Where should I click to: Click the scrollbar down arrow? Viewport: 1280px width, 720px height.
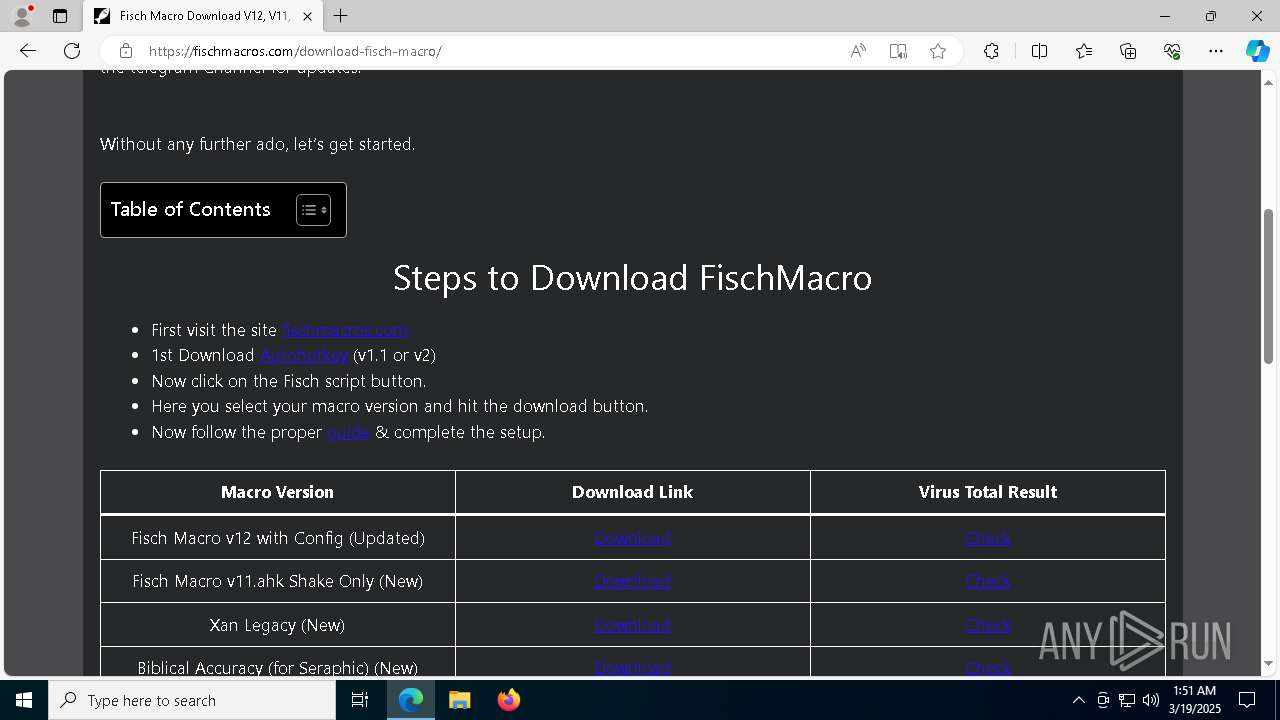(1269, 663)
